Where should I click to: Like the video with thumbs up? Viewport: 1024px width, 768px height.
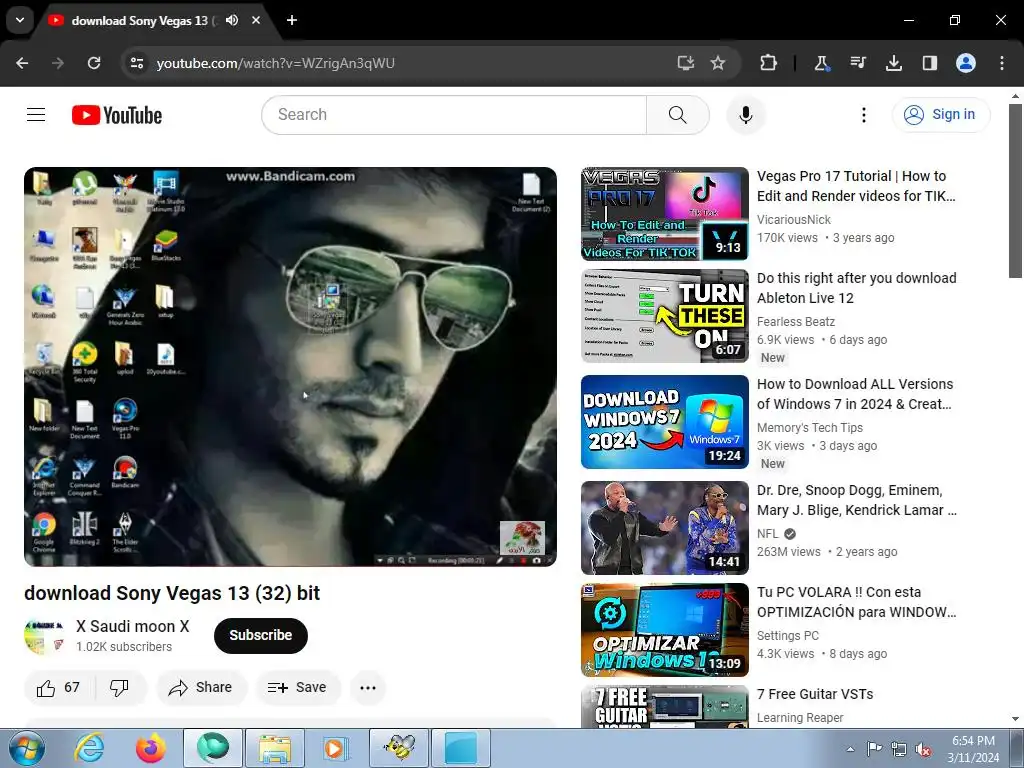(59, 688)
